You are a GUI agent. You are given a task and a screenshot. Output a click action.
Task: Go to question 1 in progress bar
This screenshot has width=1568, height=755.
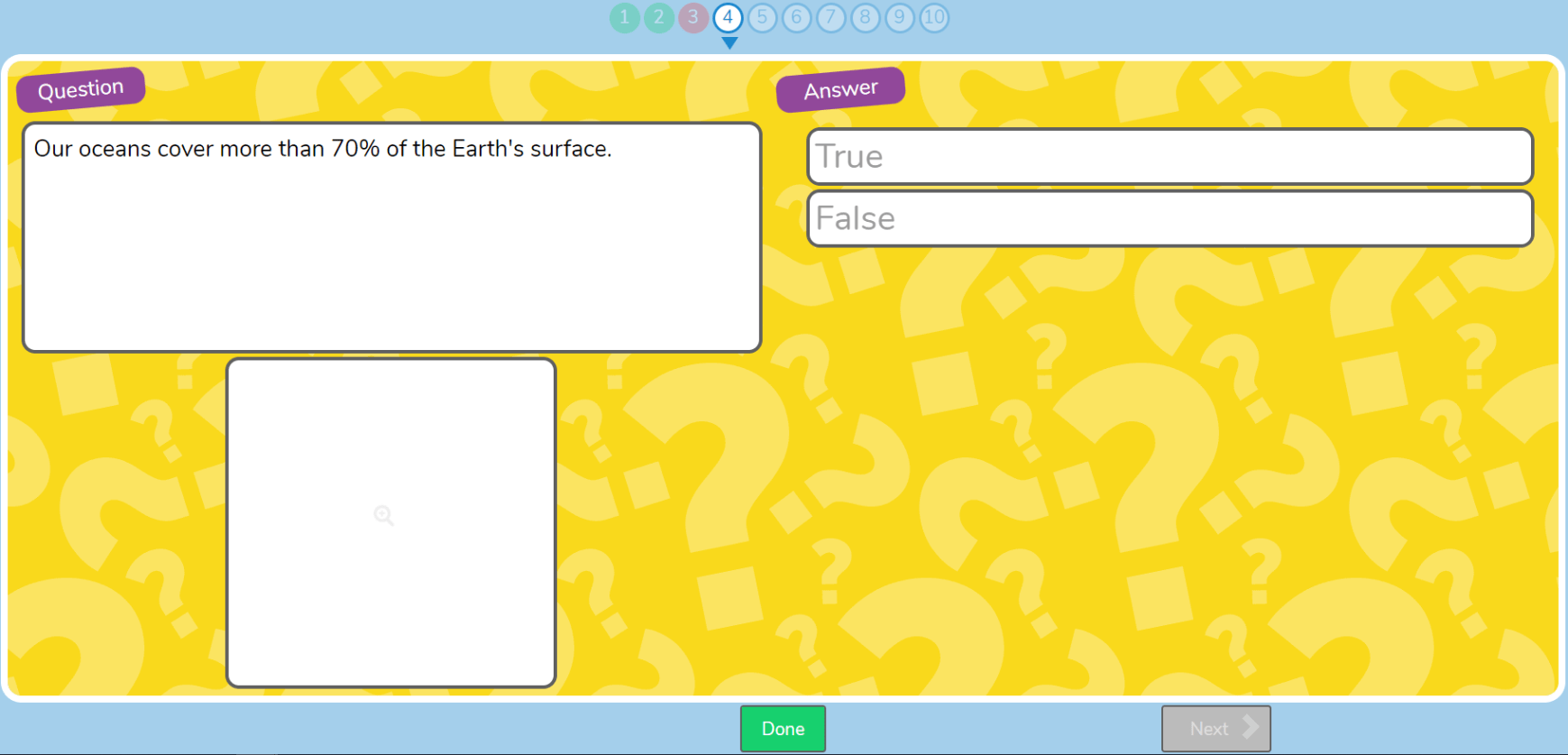pos(625,17)
